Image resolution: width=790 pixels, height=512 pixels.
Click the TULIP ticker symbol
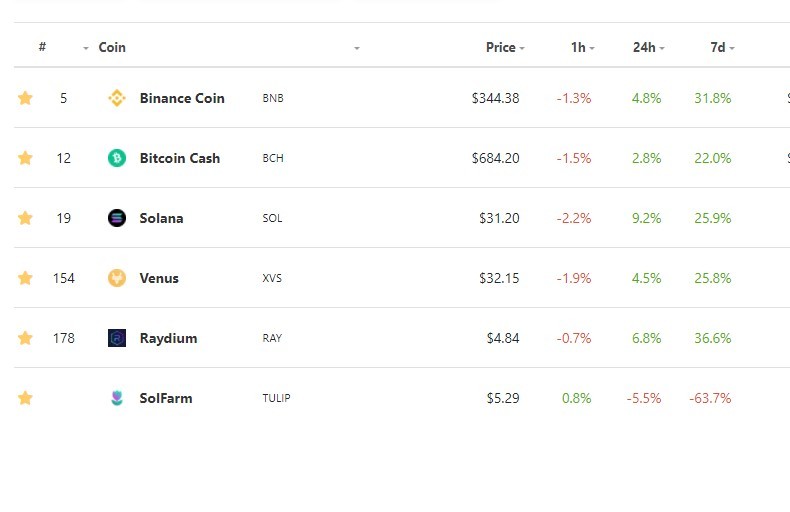click(276, 398)
